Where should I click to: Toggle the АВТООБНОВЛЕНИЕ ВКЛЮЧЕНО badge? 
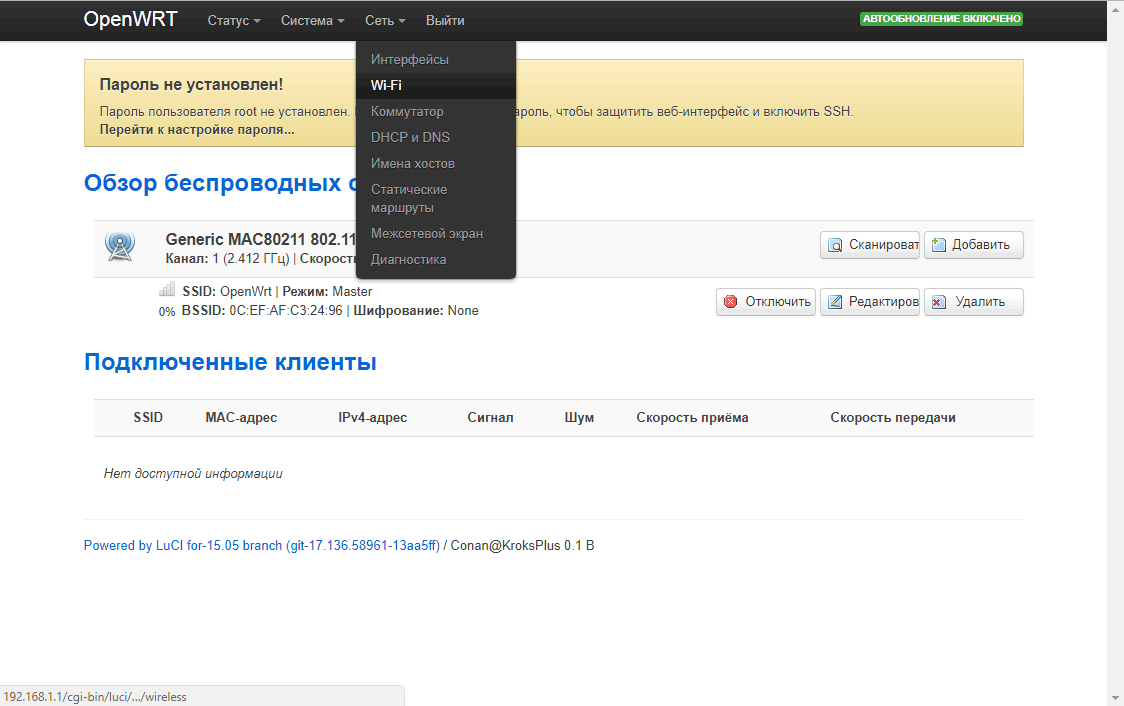pyautogui.click(x=941, y=19)
